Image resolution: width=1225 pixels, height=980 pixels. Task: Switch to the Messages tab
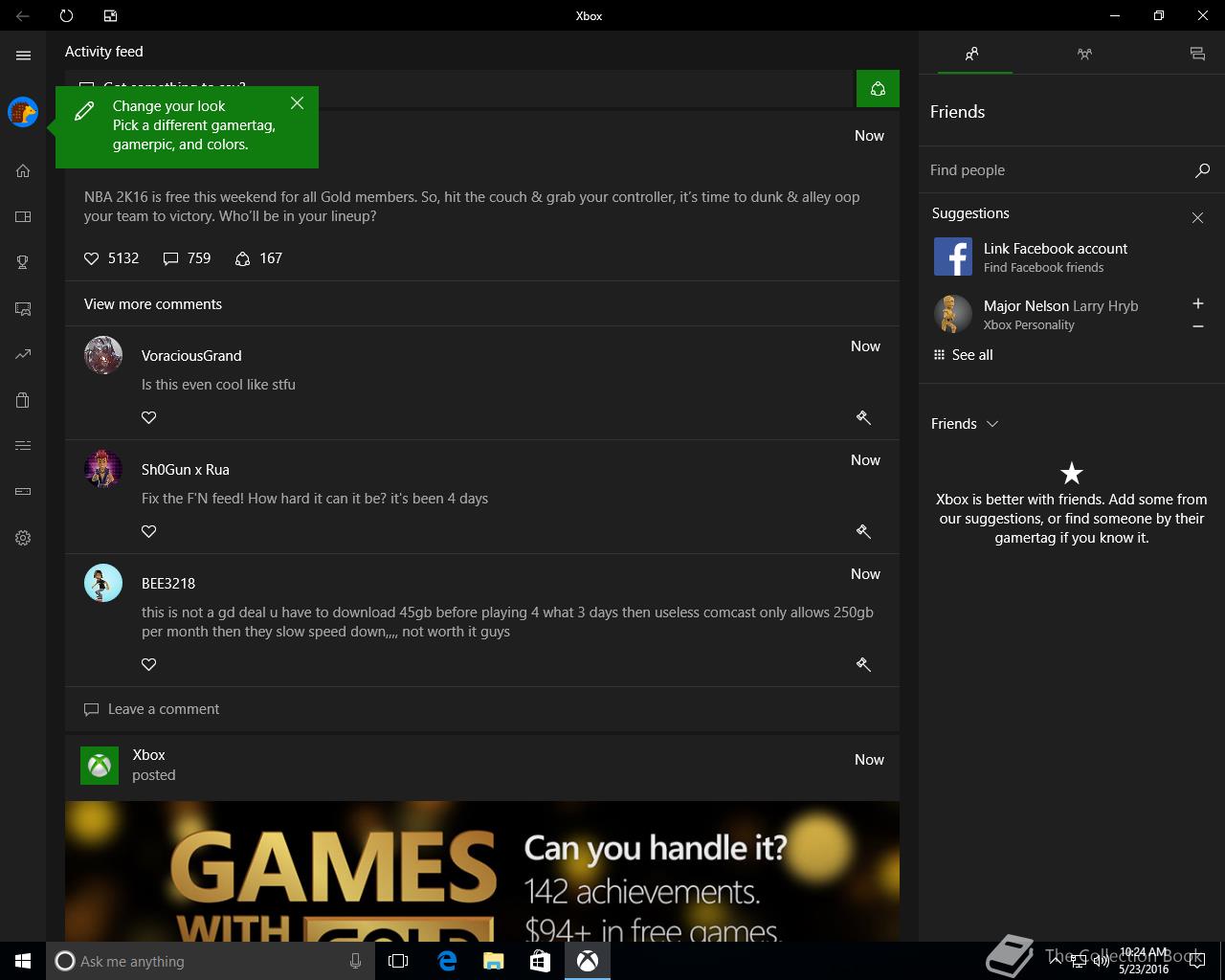tap(1197, 54)
